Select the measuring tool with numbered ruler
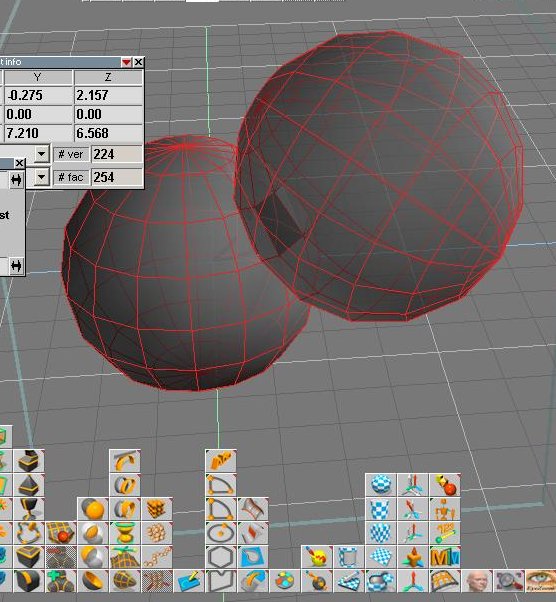This screenshot has height=602, width=556. coord(445,533)
